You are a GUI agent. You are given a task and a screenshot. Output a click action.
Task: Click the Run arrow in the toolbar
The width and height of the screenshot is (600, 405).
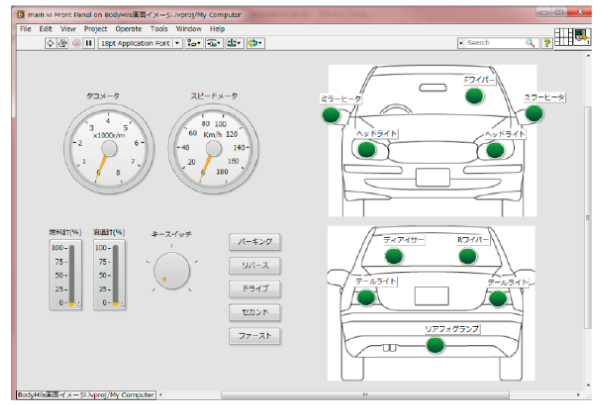[50, 43]
